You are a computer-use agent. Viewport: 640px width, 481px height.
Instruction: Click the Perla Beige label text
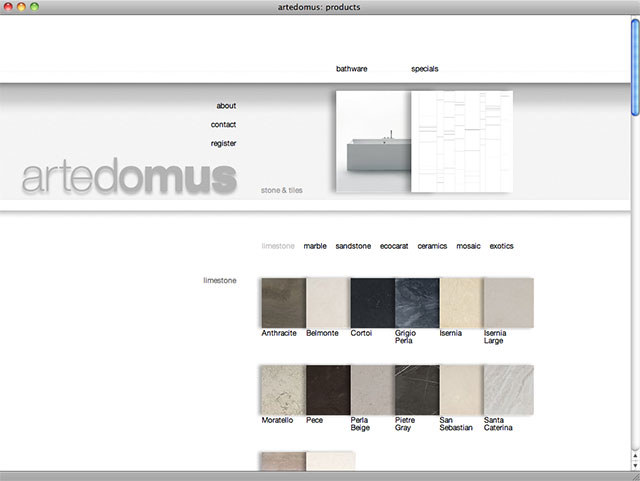click(360, 424)
